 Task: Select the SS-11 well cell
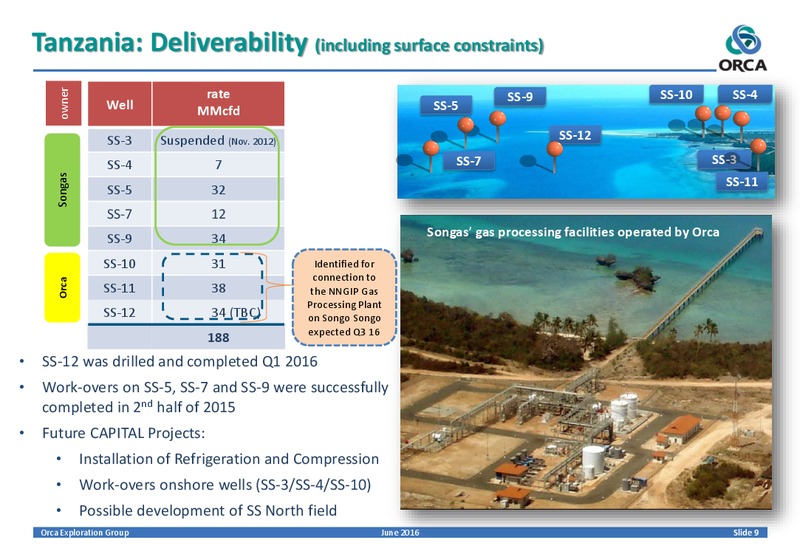coord(119,288)
